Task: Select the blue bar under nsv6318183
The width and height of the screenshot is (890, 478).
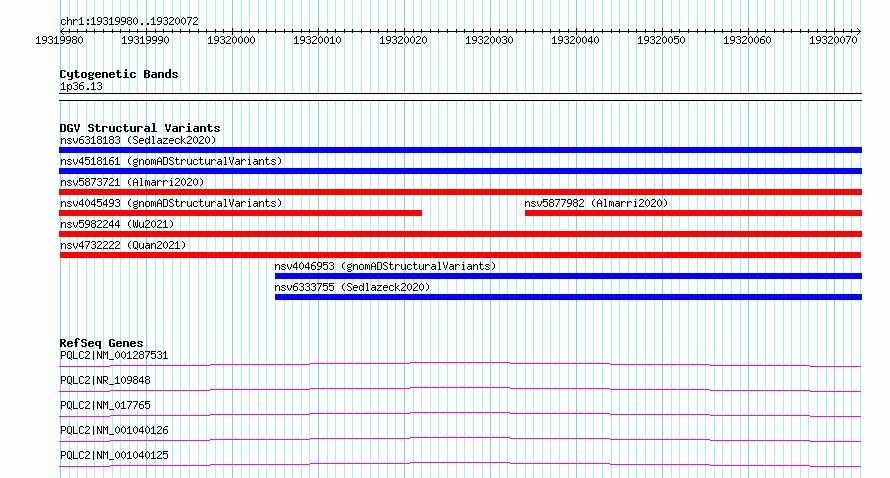Action: point(460,150)
